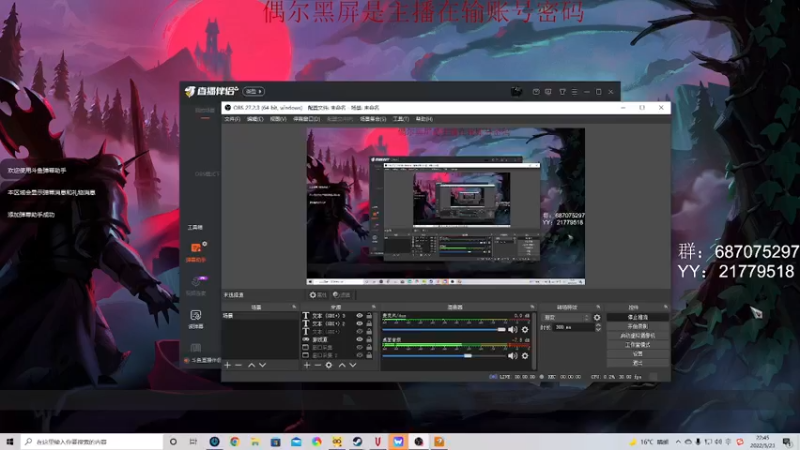Toggle visibility of last window capture source
800x450 pixels.
(360, 355)
